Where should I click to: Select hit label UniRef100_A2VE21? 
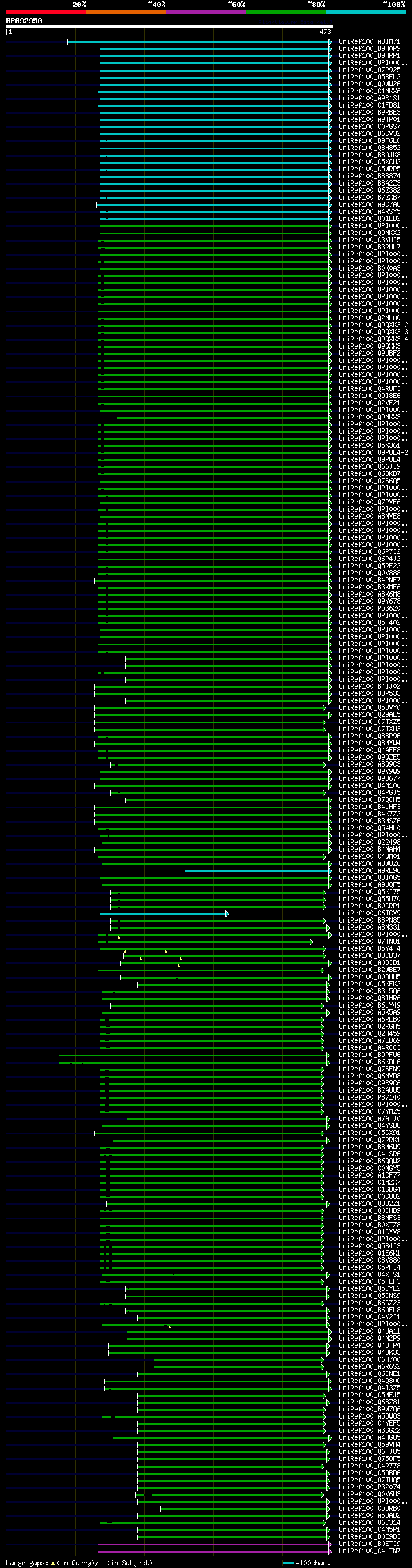coord(370,403)
